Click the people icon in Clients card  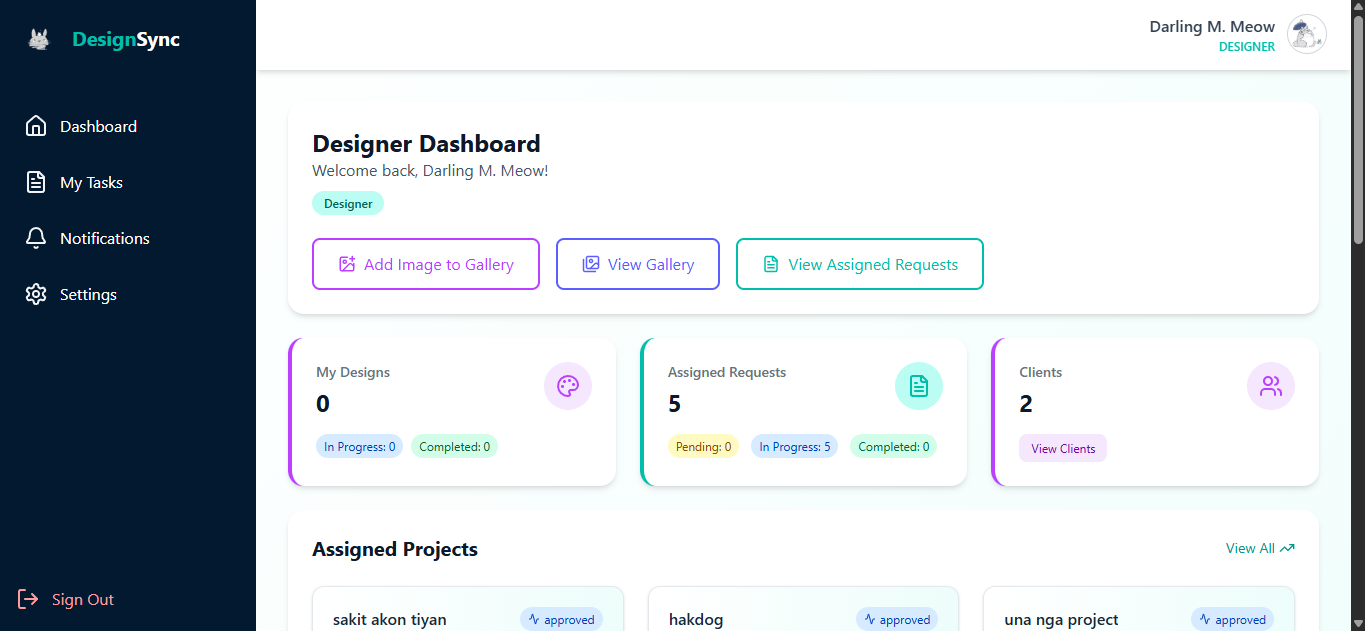click(x=1270, y=386)
